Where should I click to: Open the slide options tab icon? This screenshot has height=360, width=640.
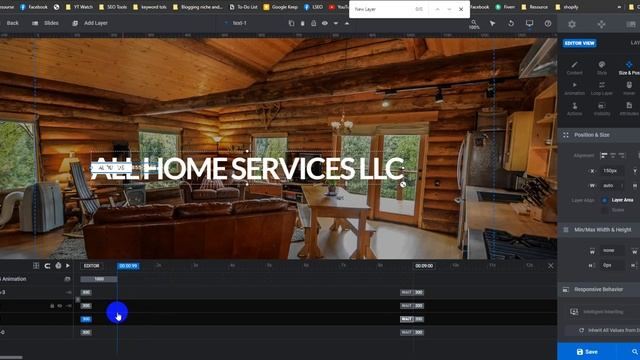coord(631,24)
